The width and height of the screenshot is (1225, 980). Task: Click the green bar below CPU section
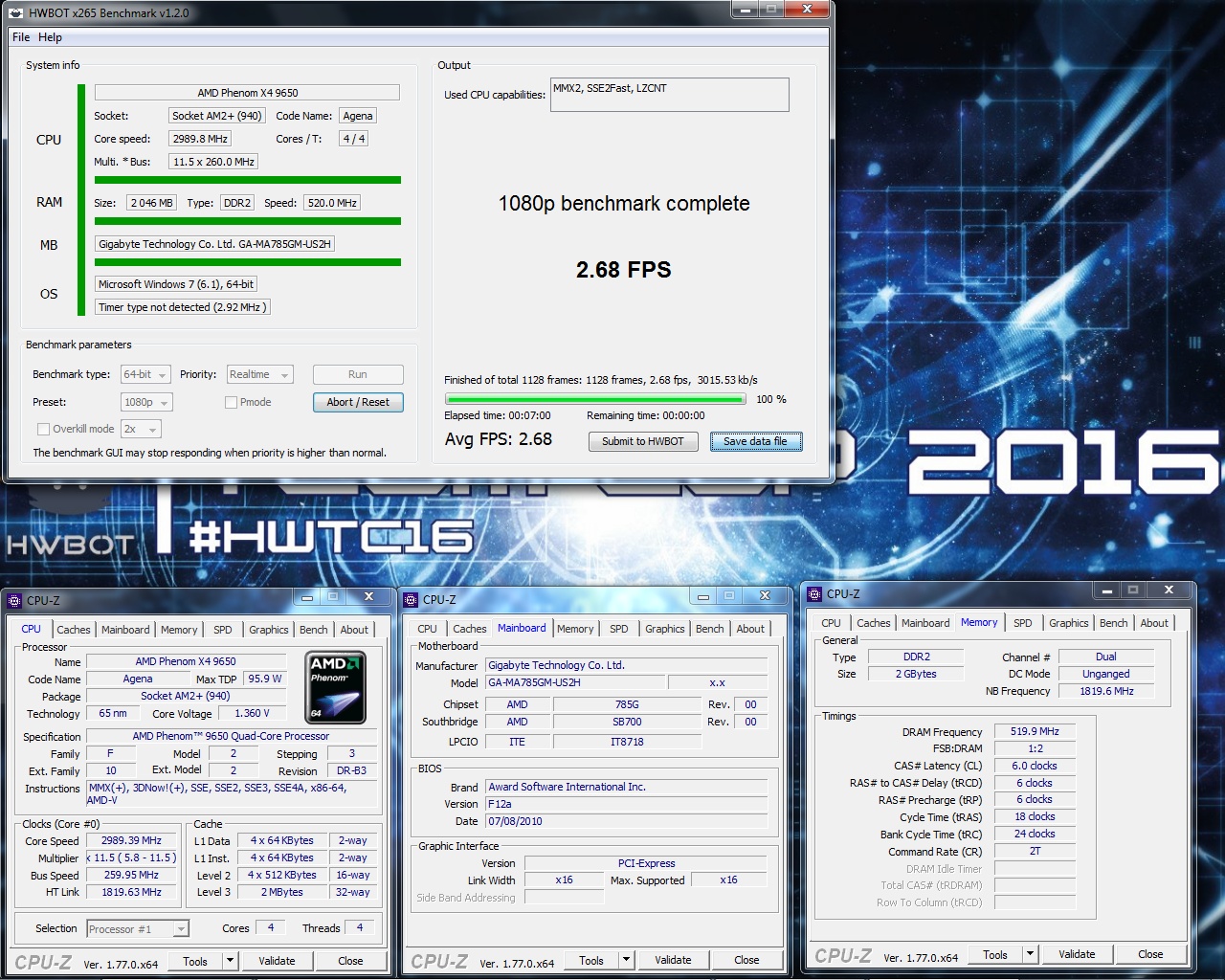pyautogui.click(x=248, y=180)
